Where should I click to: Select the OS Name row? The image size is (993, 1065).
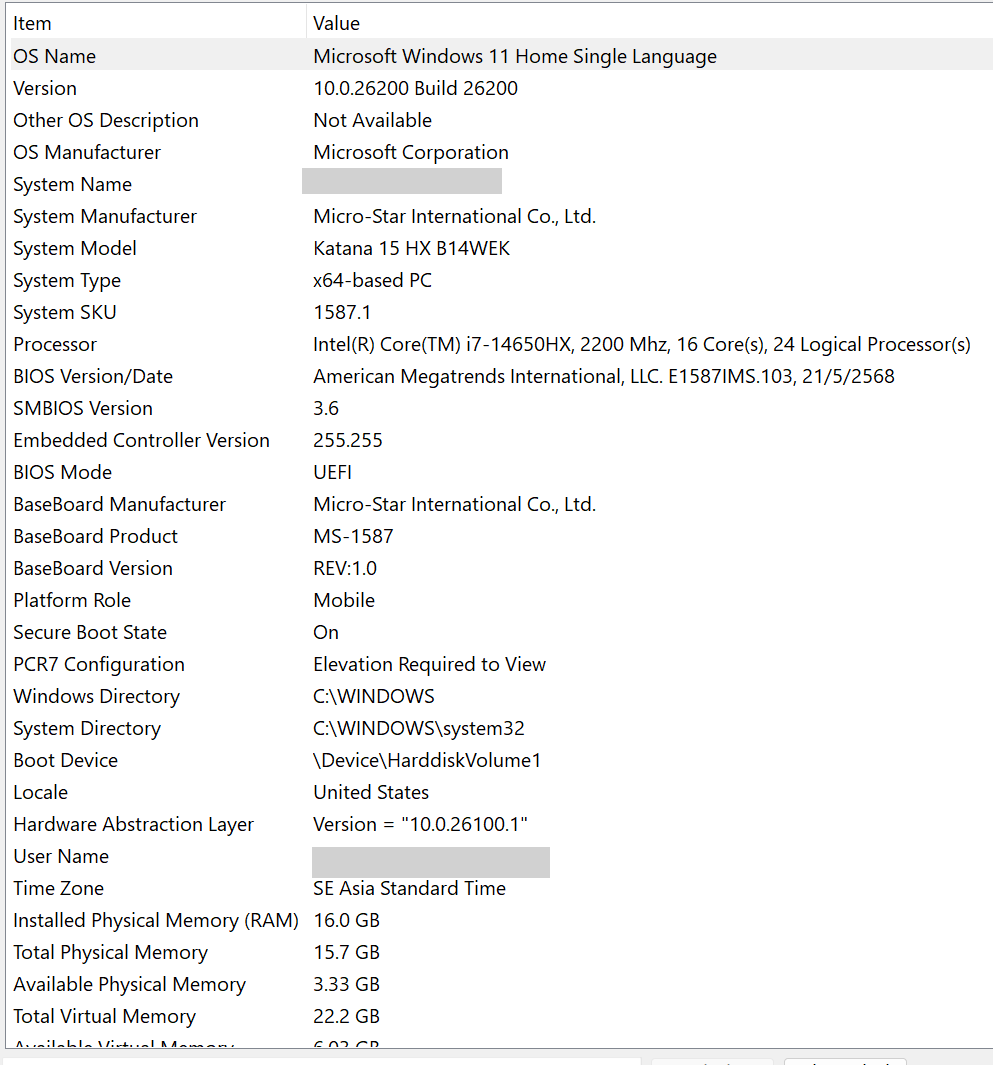[x=501, y=56]
